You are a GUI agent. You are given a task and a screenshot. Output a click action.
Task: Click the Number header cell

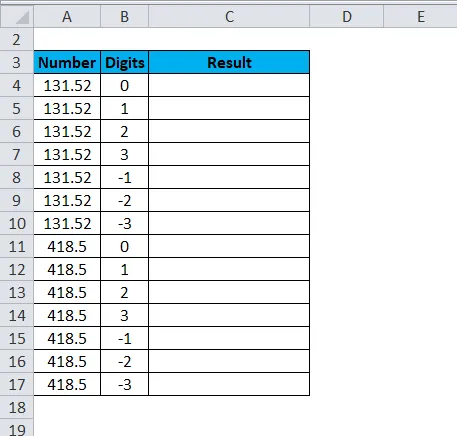67,62
